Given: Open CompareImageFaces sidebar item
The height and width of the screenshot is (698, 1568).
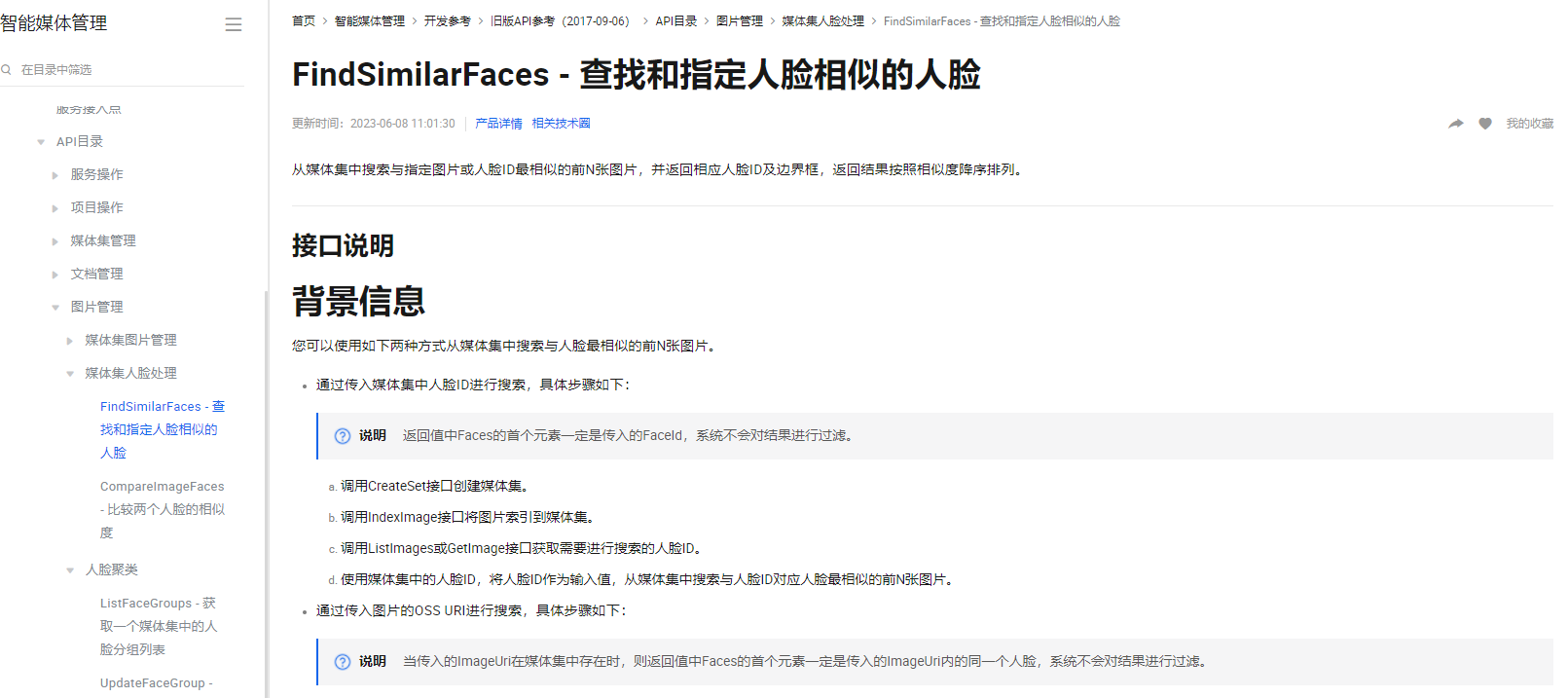Looking at the screenshot, I should [163, 509].
